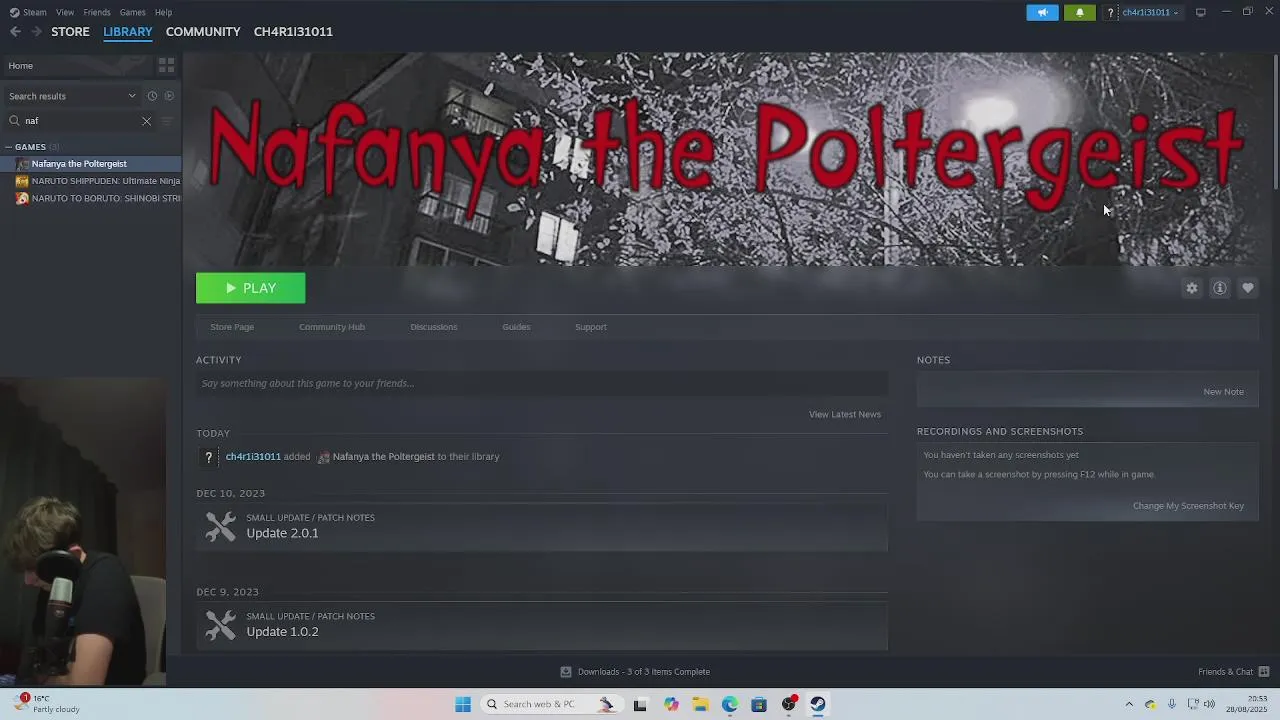Open the Search results collection dropdown
Viewport: 1280px width, 720px height.
point(72,96)
